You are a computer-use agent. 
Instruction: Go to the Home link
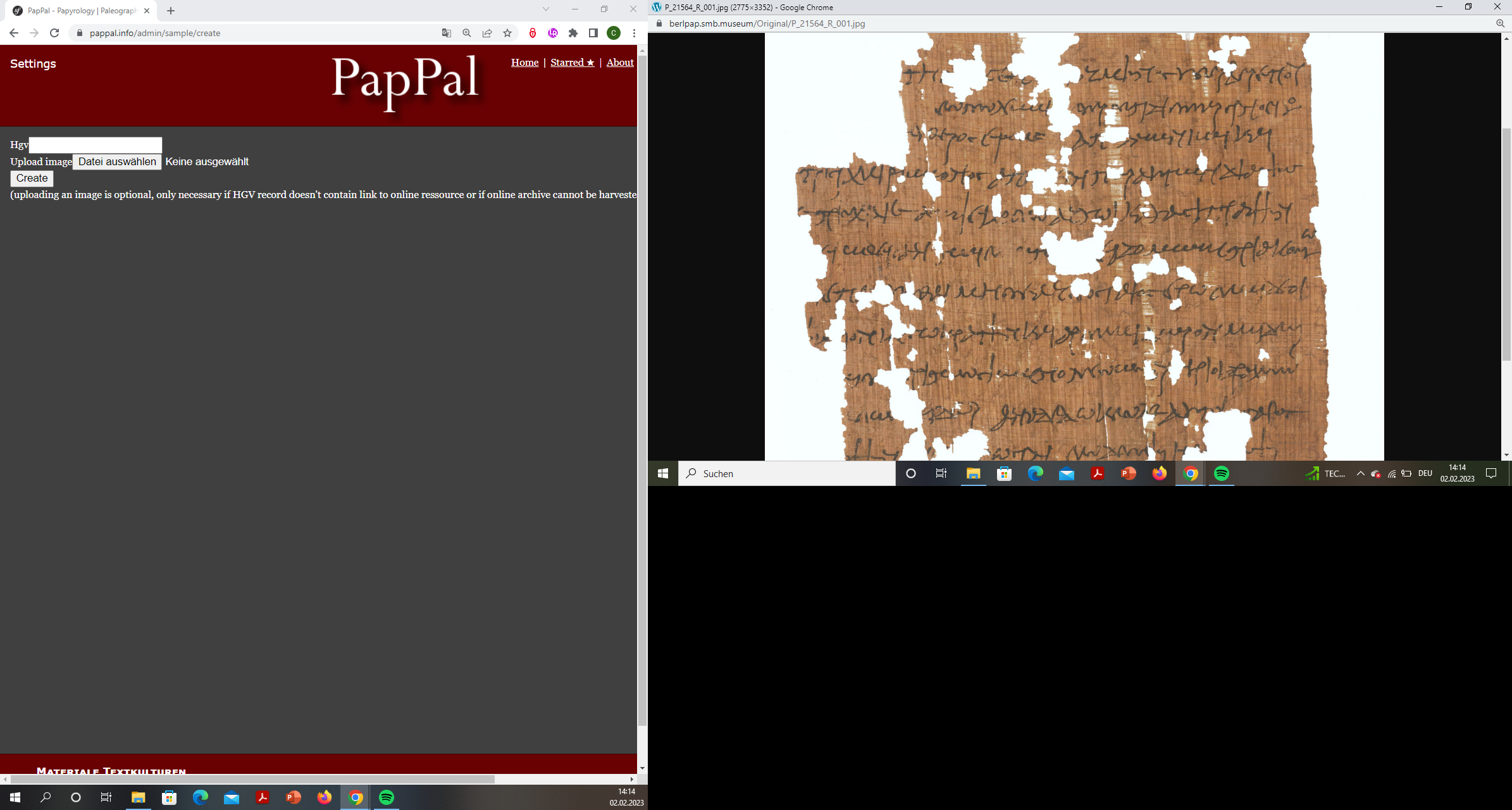(x=524, y=62)
